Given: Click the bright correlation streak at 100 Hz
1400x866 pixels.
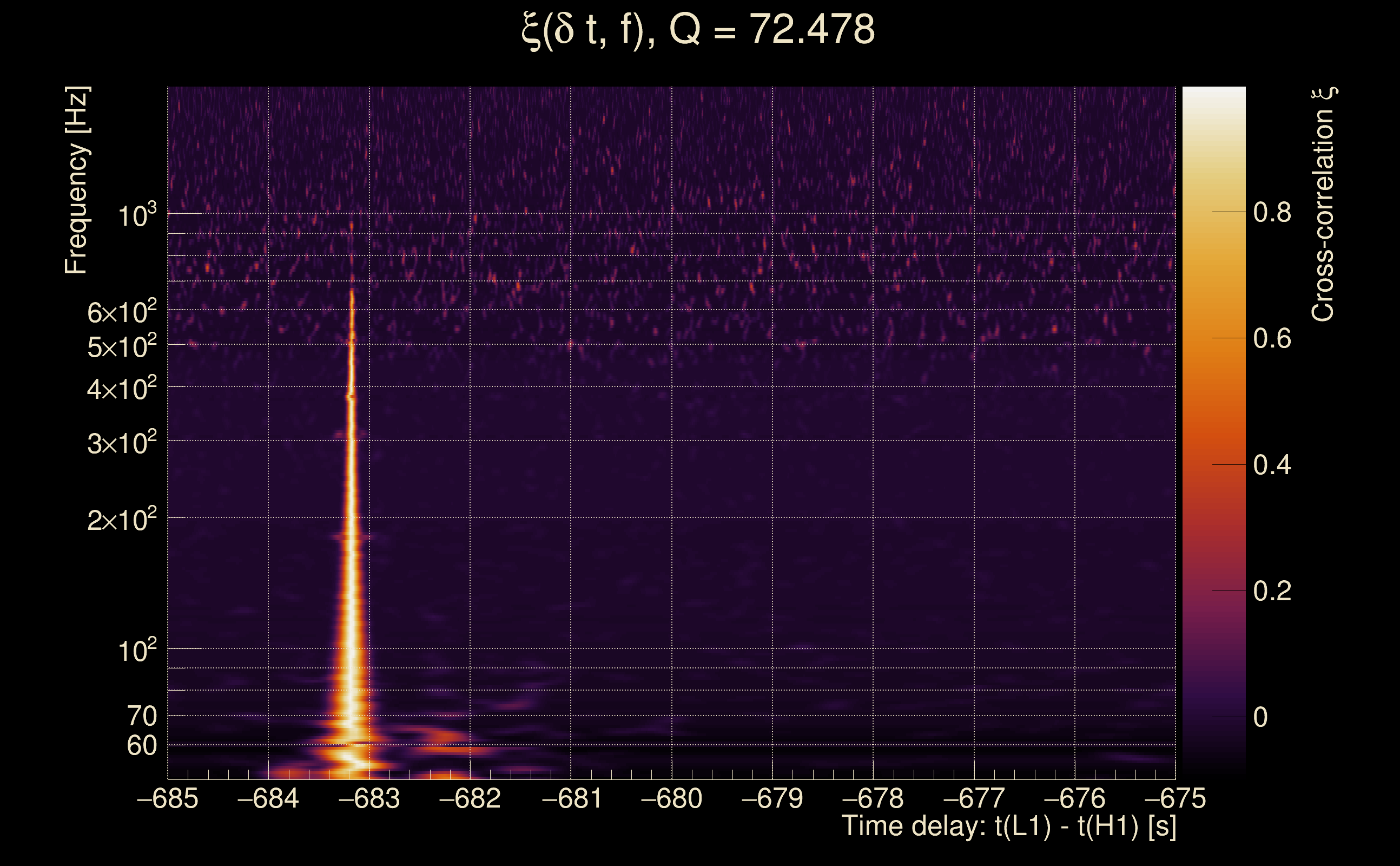Looking at the screenshot, I should click(x=351, y=648).
